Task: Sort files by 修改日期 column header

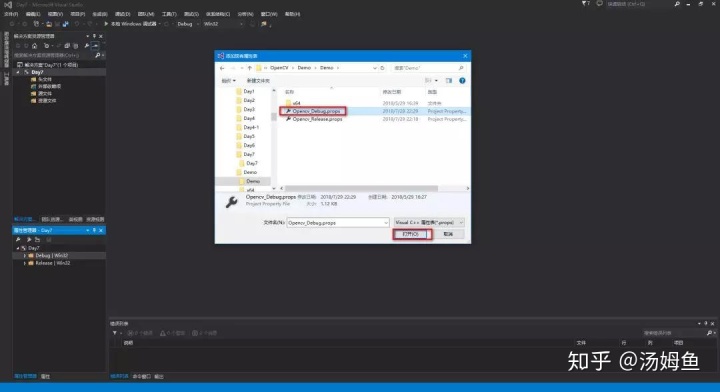Action: coord(392,92)
